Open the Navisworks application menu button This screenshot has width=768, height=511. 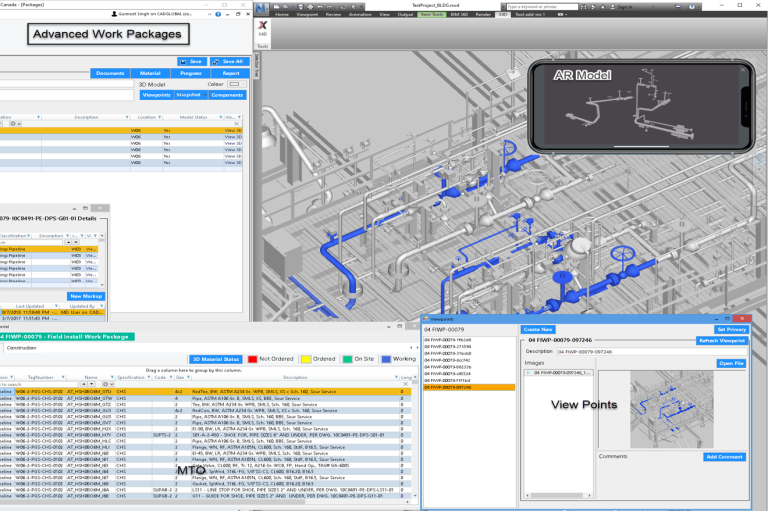(262, 7)
